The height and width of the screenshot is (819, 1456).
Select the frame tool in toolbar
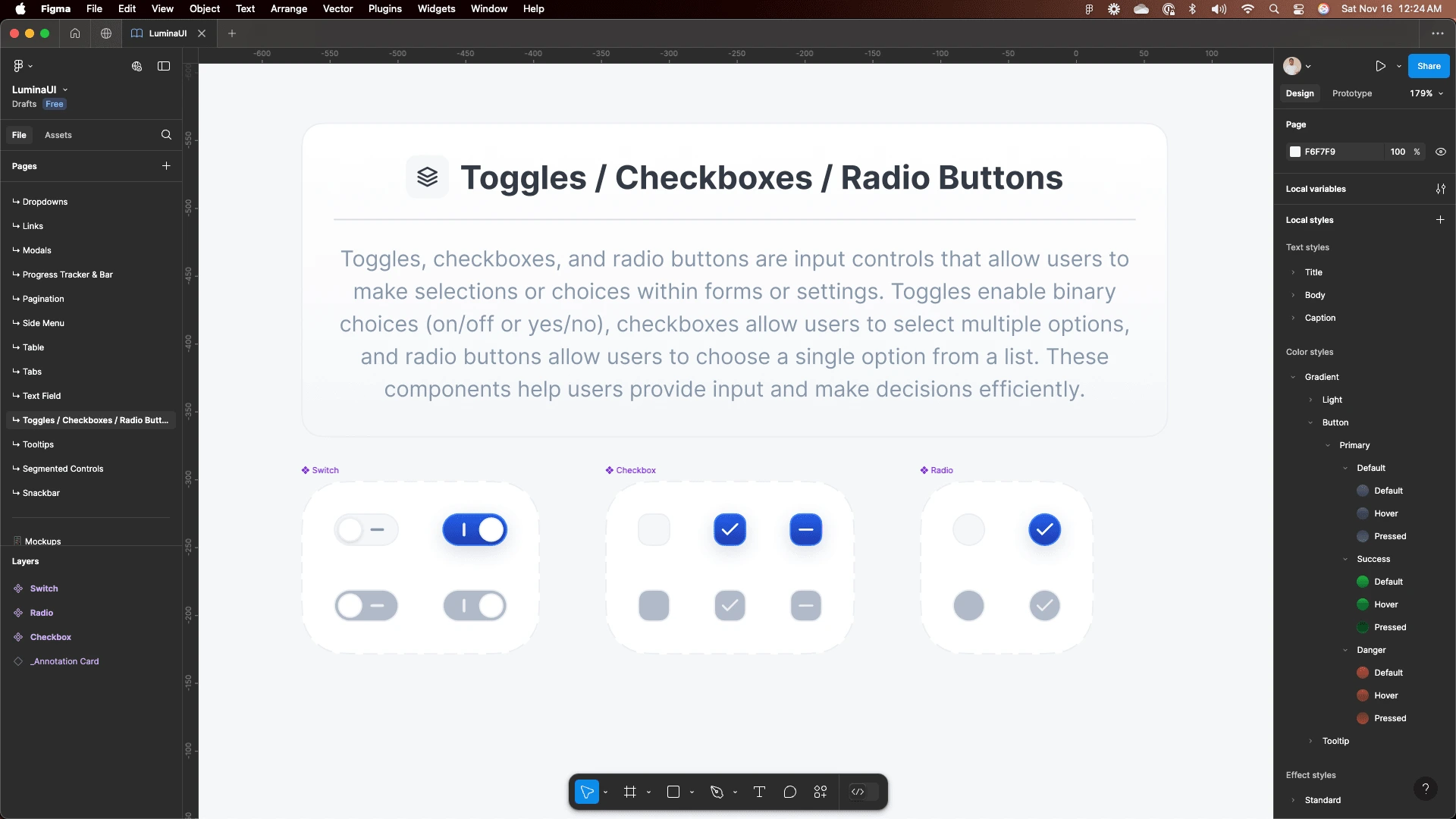click(630, 791)
